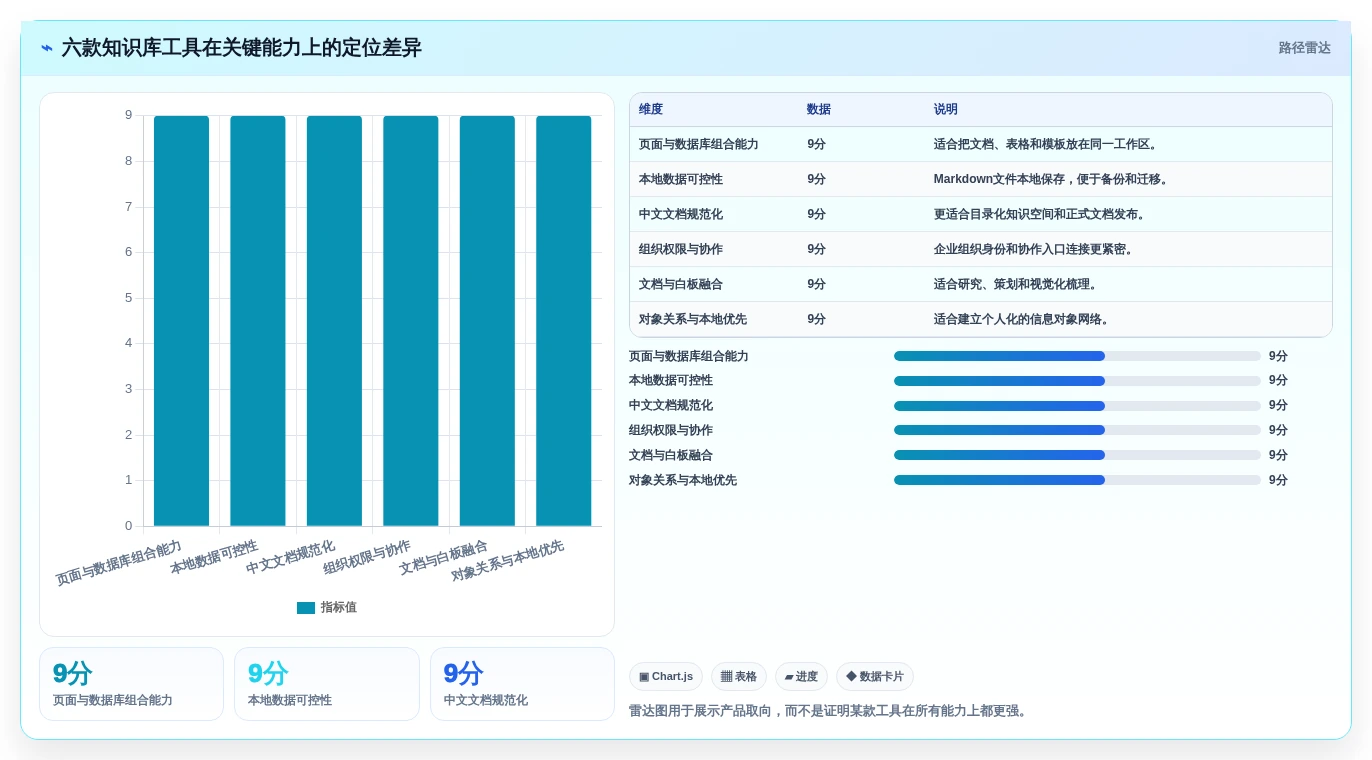Open the 9分 页面与数据库组合能力 data card

(x=131, y=684)
